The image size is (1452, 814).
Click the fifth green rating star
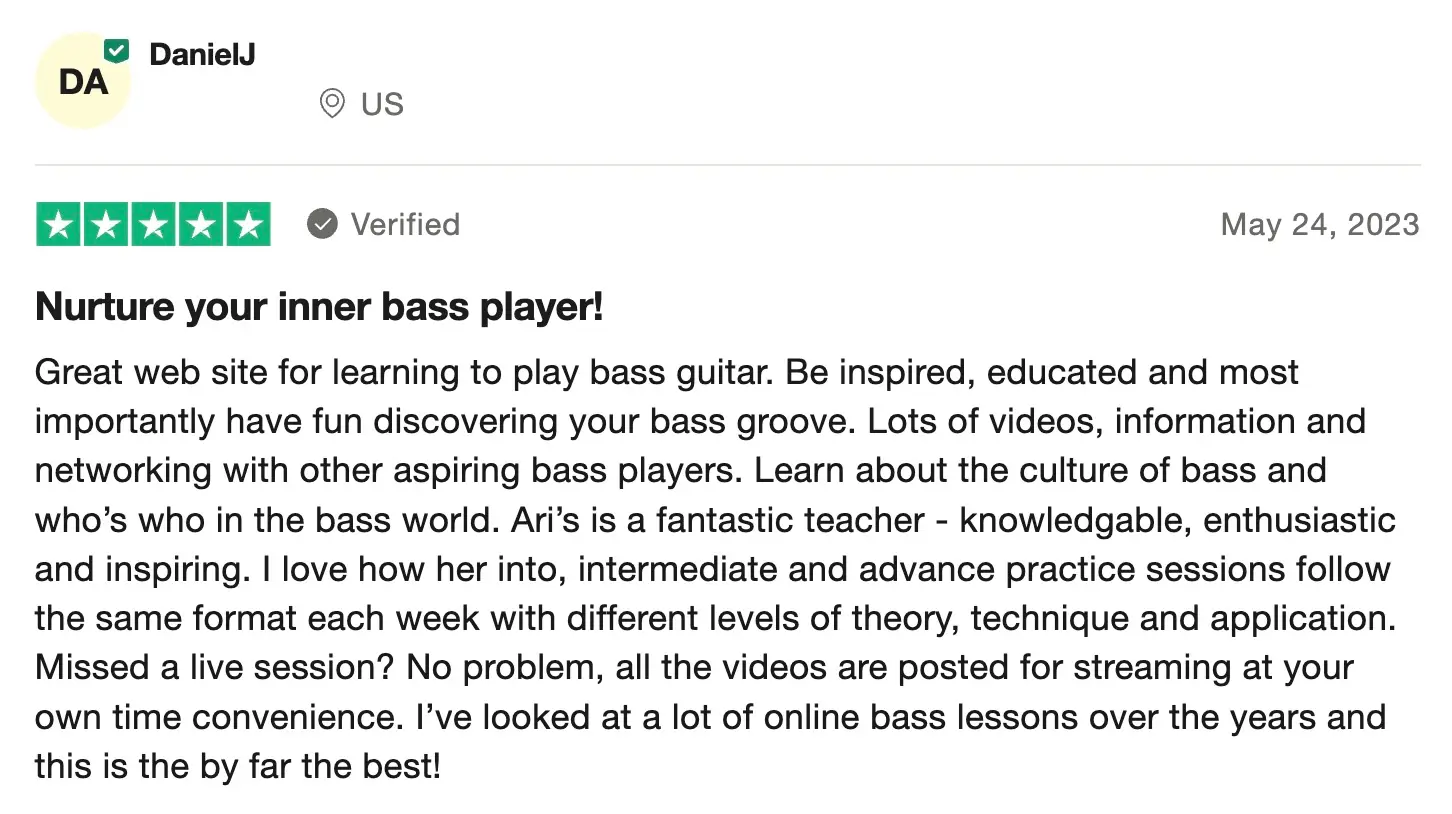pyautogui.click(x=247, y=224)
